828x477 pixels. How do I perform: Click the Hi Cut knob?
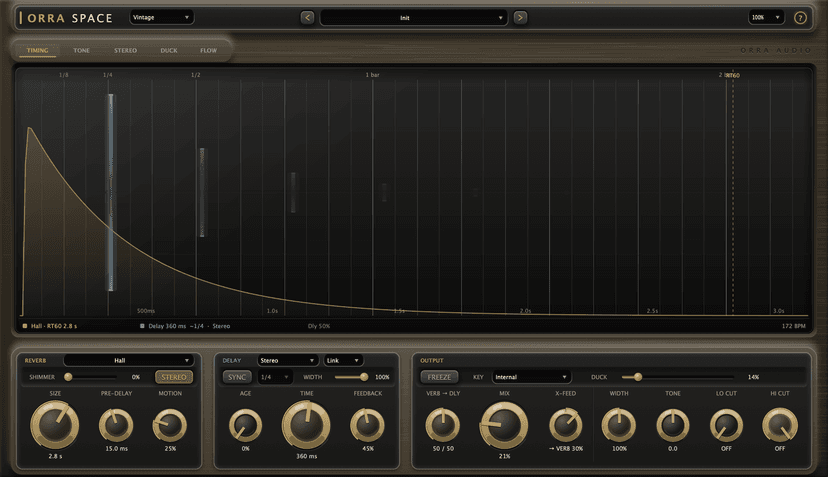pos(780,425)
